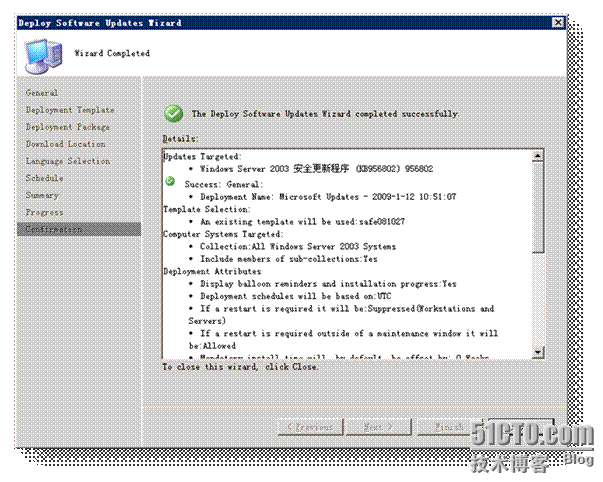This screenshot has height=482, width=603.
Task: Click 'Collection:All Windows Server 2003 Systems' line
Action: click(x=298, y=247)
